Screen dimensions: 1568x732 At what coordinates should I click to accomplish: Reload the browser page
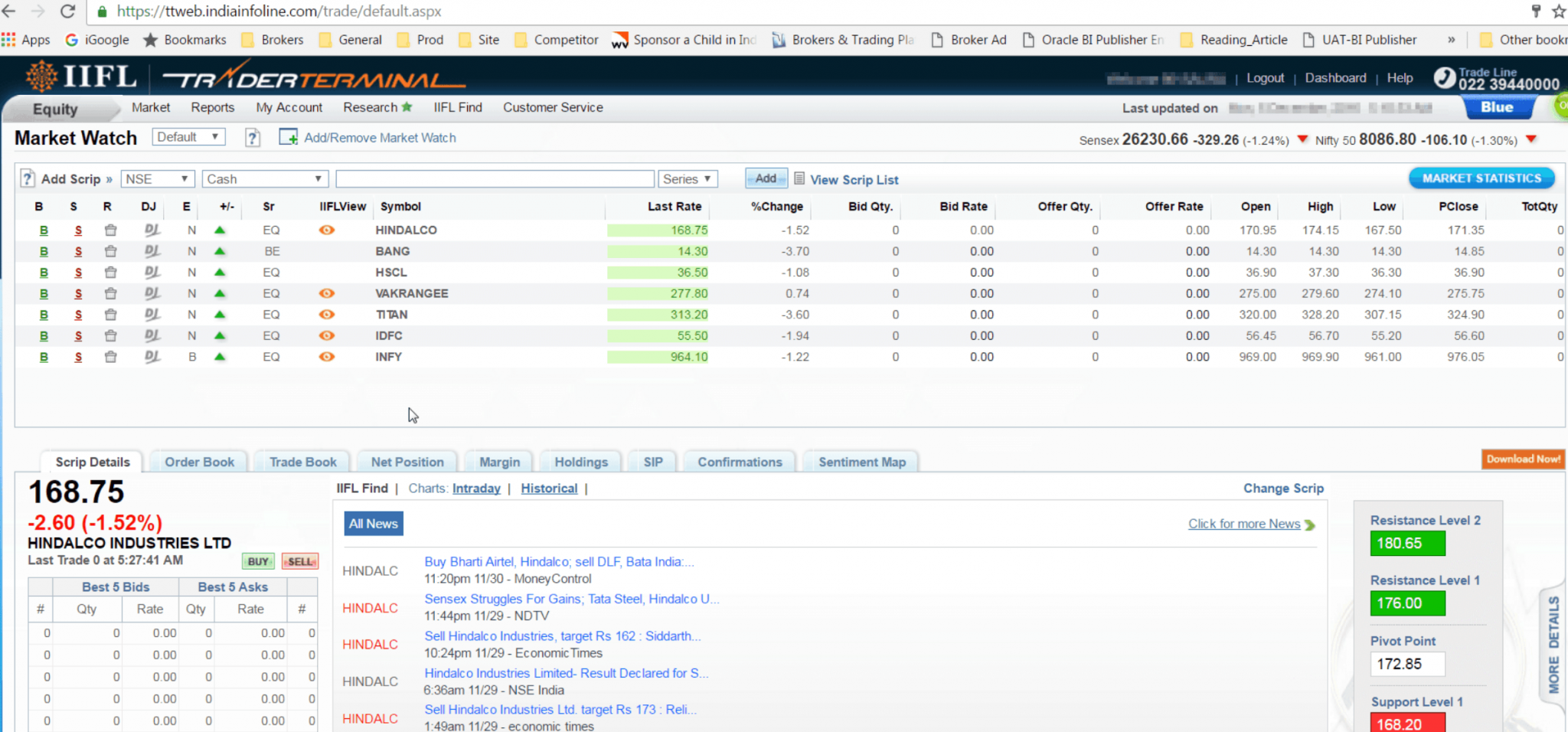[68, 11]
